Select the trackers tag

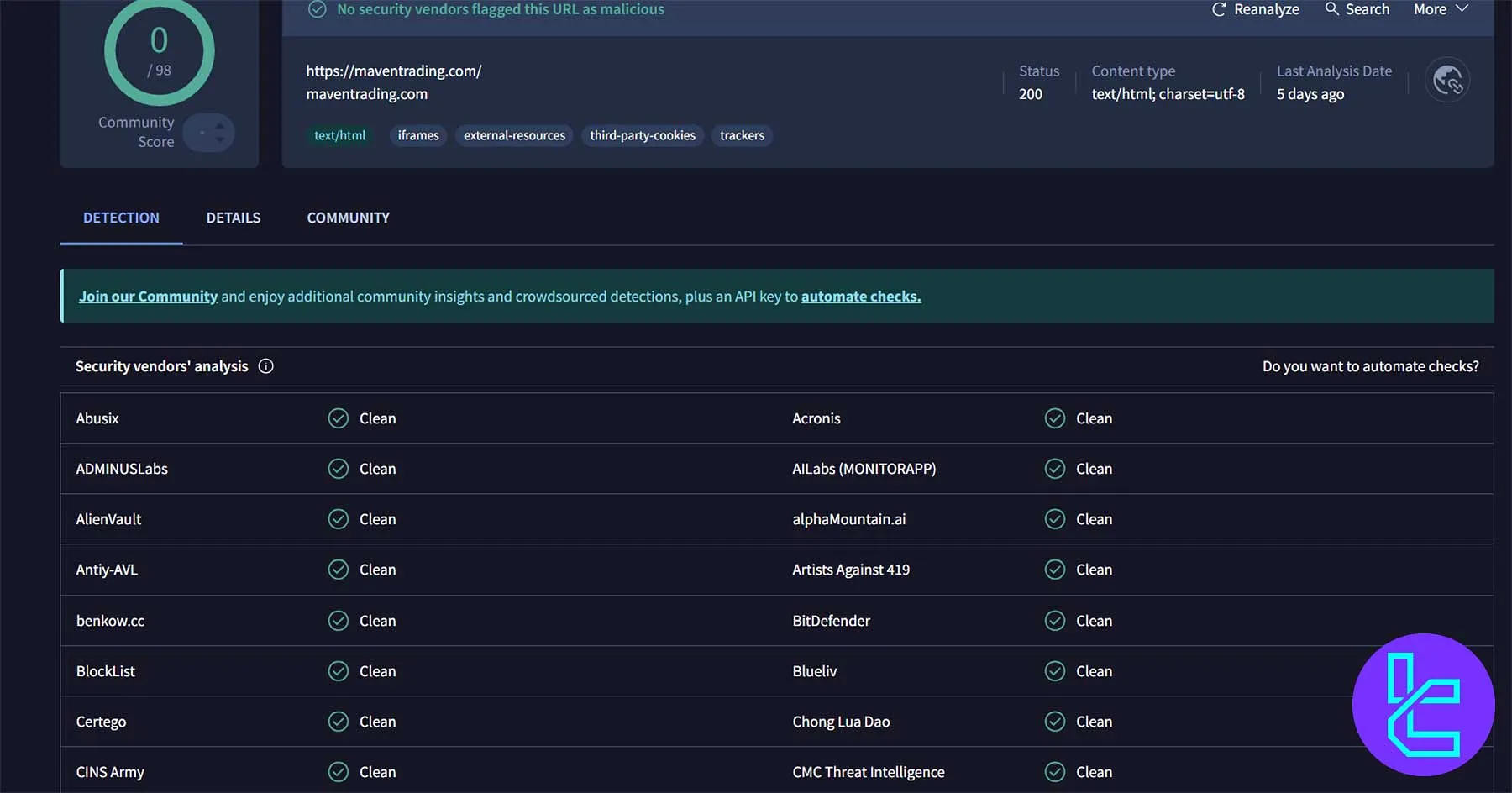click(x=742, y=135)
